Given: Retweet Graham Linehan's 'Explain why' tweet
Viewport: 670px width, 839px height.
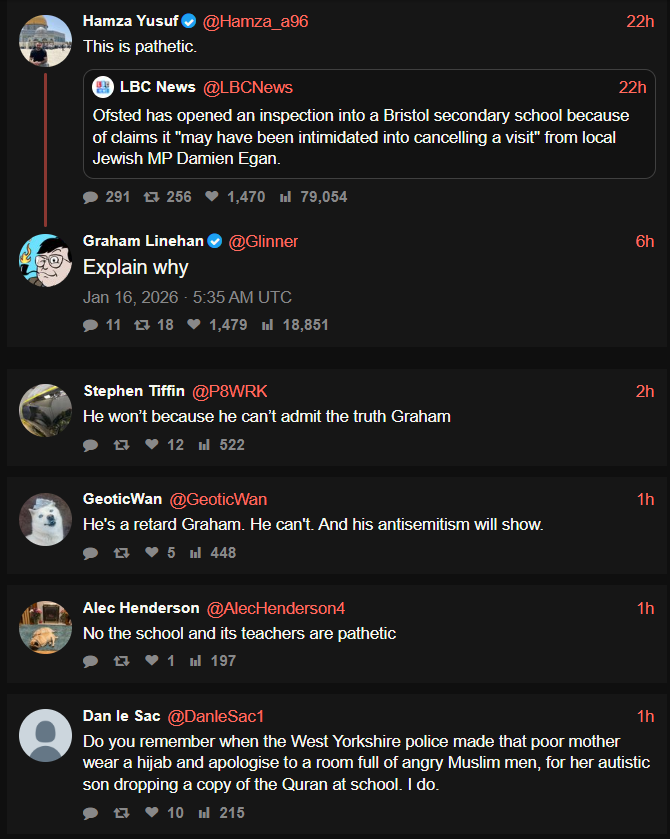Looking at the screenshot, I should [141, 325].
